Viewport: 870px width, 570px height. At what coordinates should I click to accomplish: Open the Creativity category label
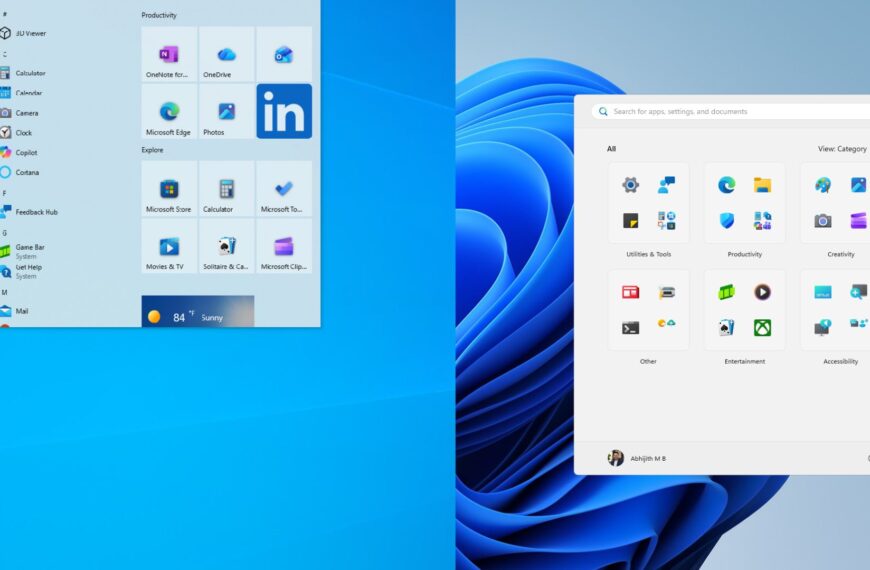point(841,254)
